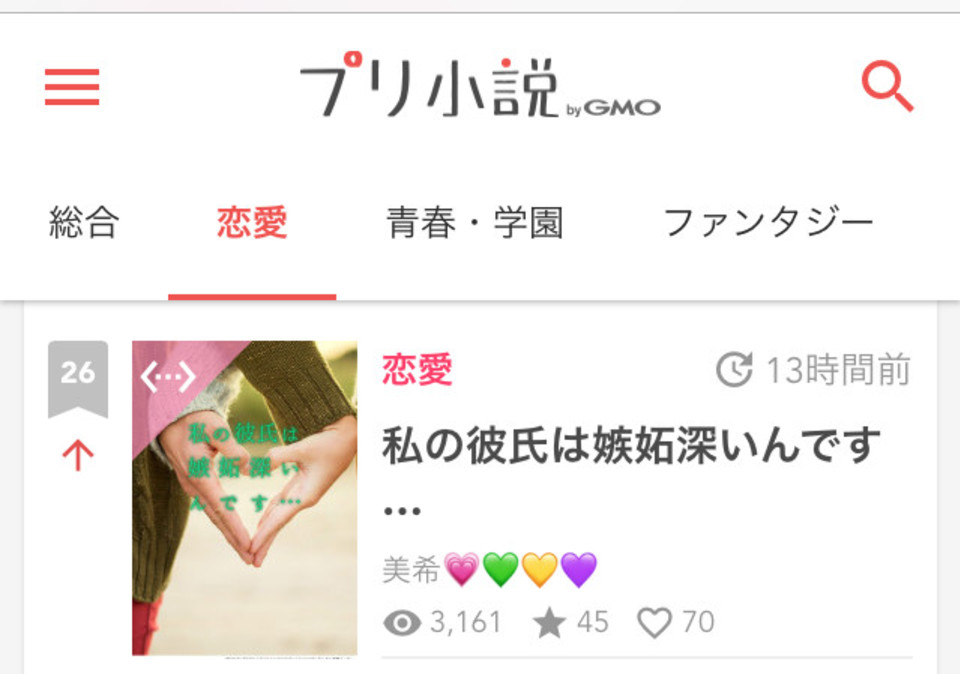Viewport: 960px width, 674px height.
Task: Click the rank 26 ribbon badge
Action: 78,380
